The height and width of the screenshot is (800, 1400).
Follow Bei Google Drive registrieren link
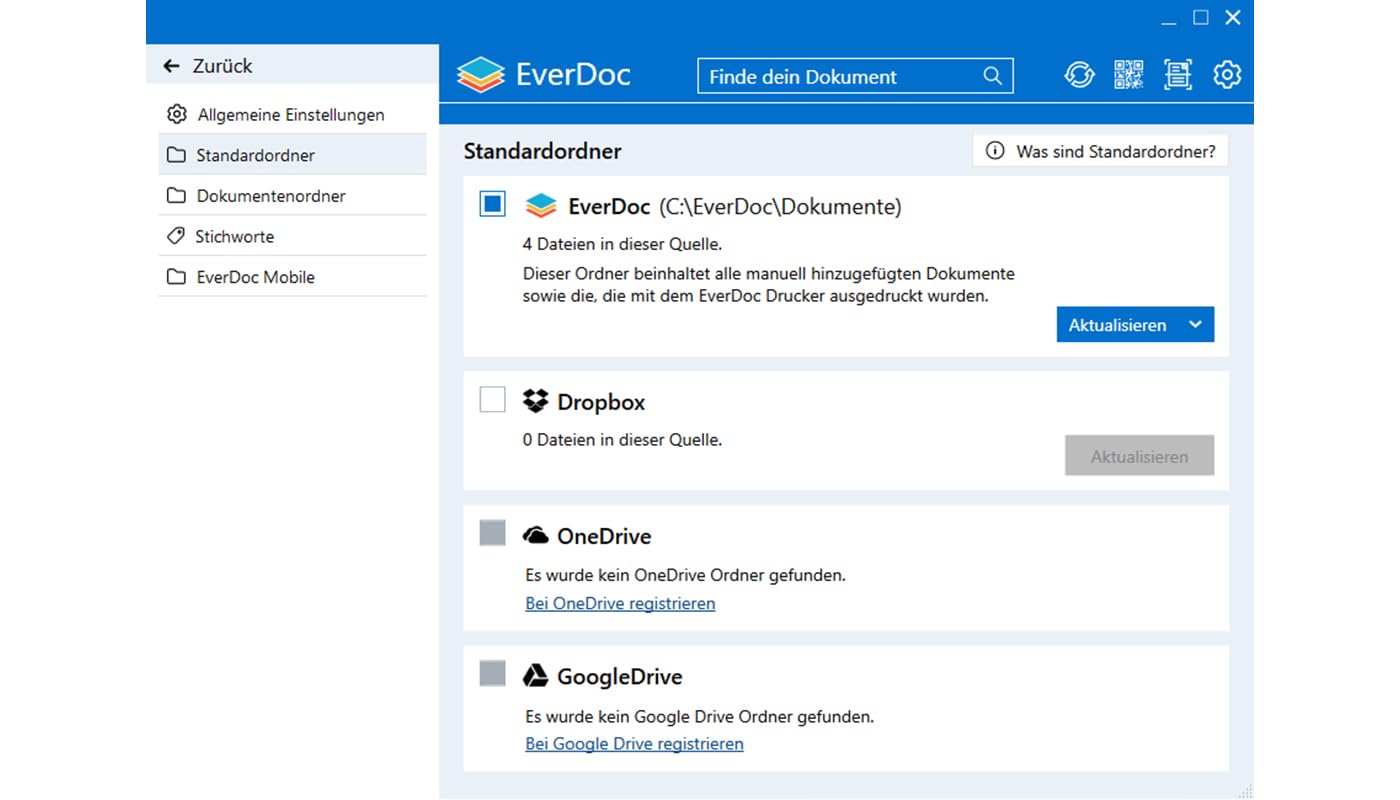634,743
